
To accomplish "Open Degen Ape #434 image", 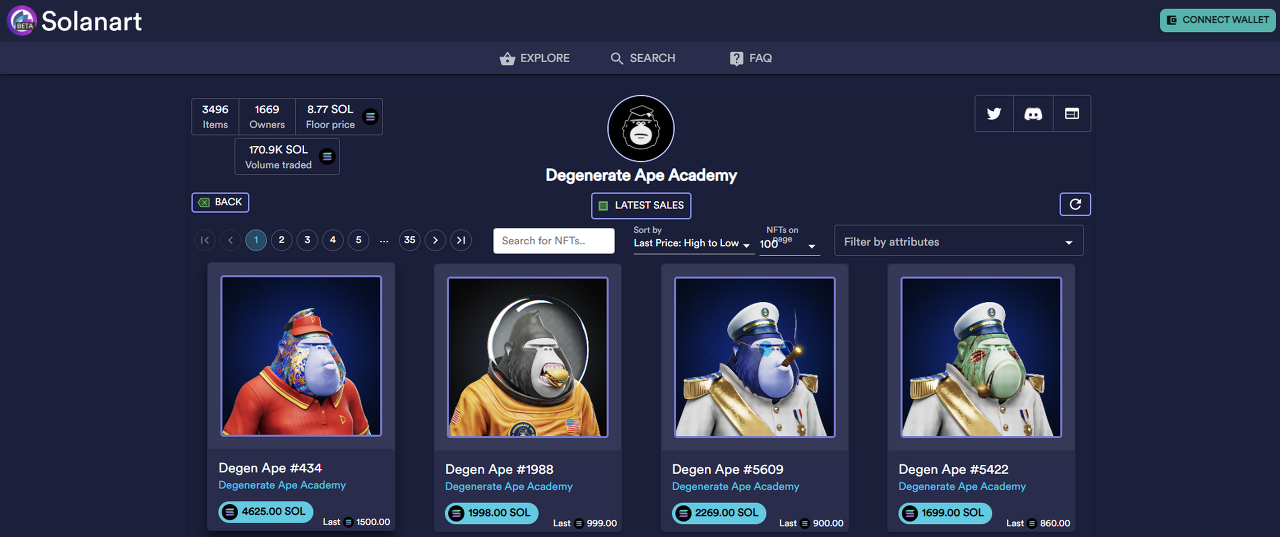I will (301, 356).
